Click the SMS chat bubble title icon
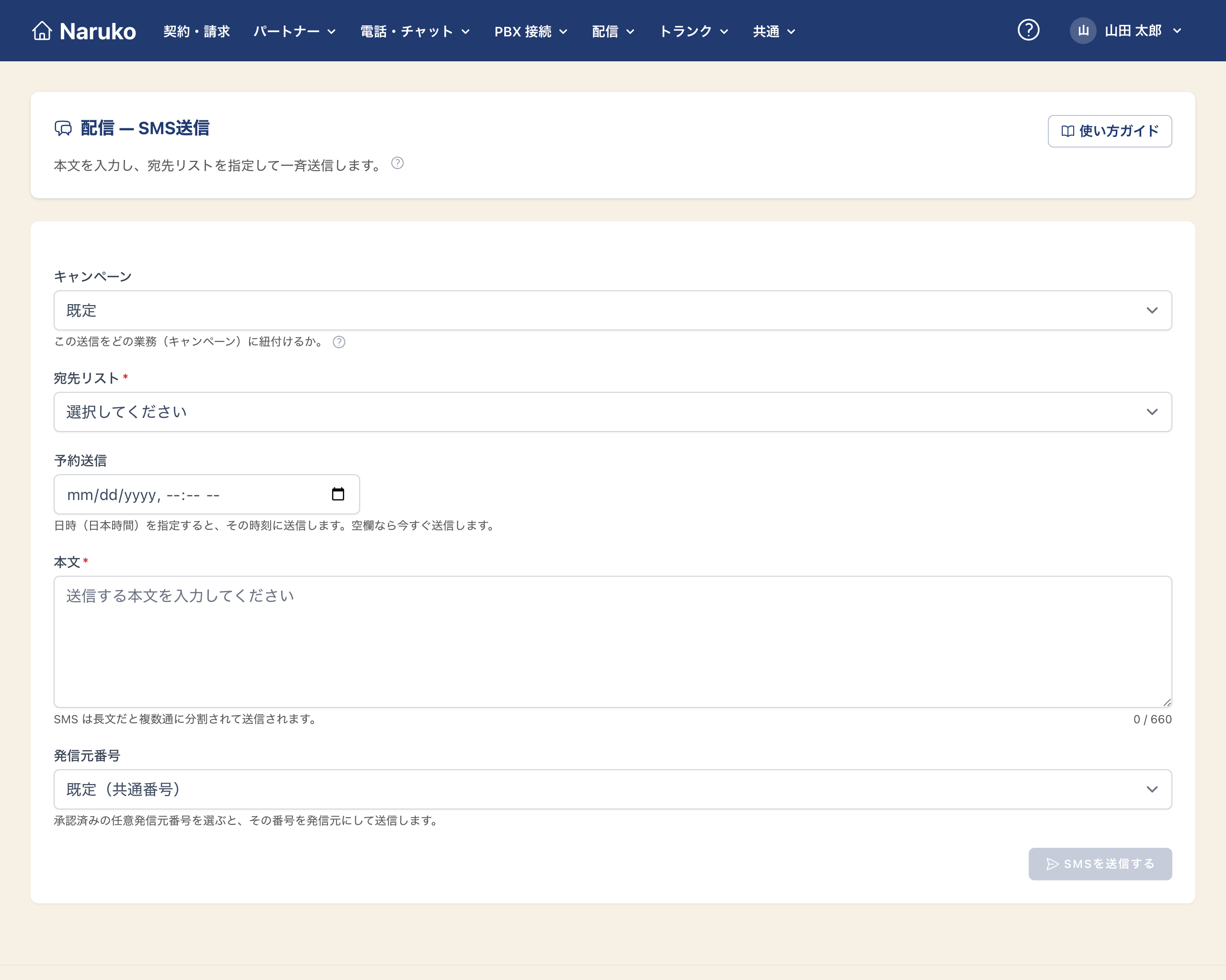The image size is (1226, 980). (x=63, y=128)
